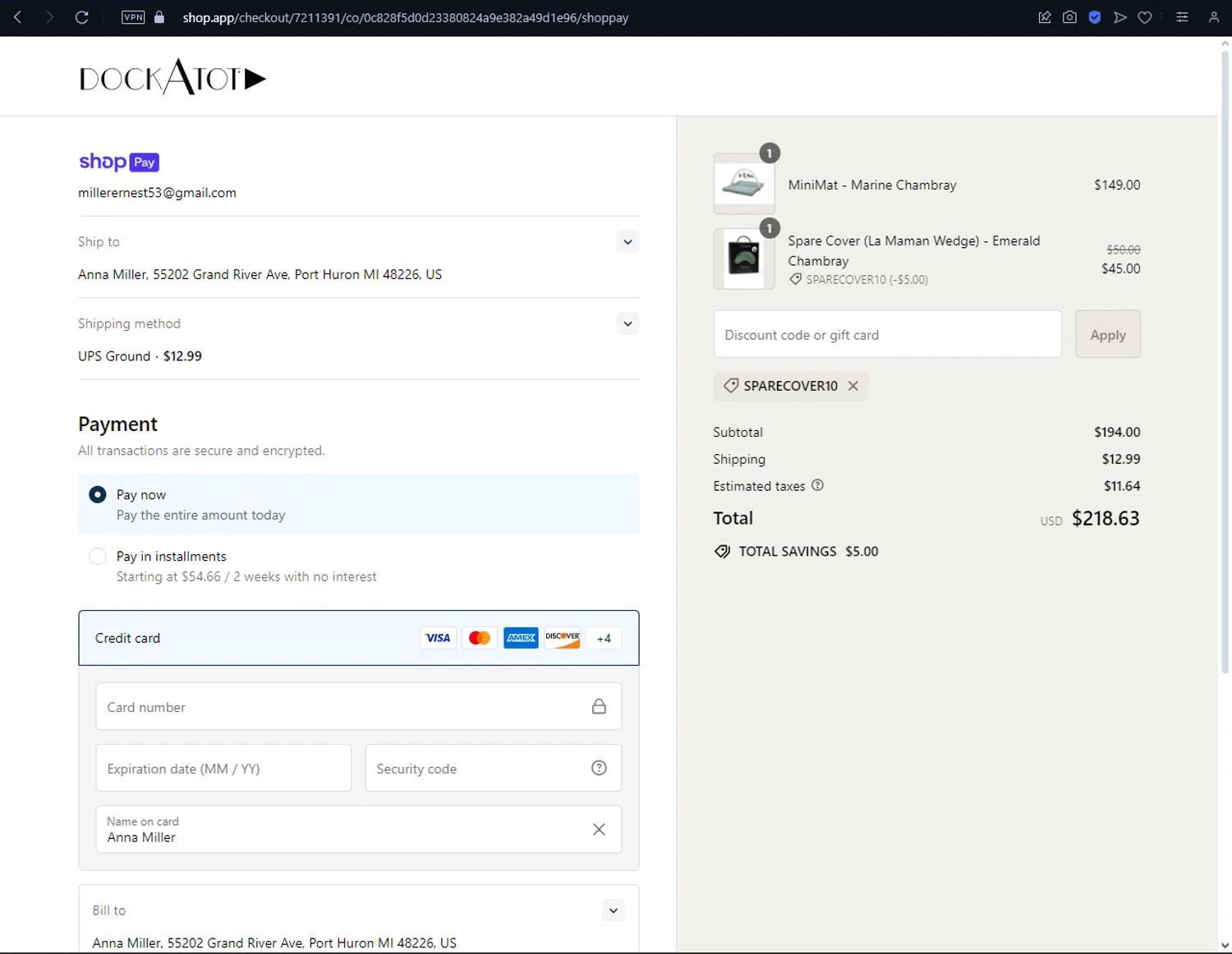Open the blue shield ad blocker icon
Screen dimensions: 1232x954
point(1095,17)
